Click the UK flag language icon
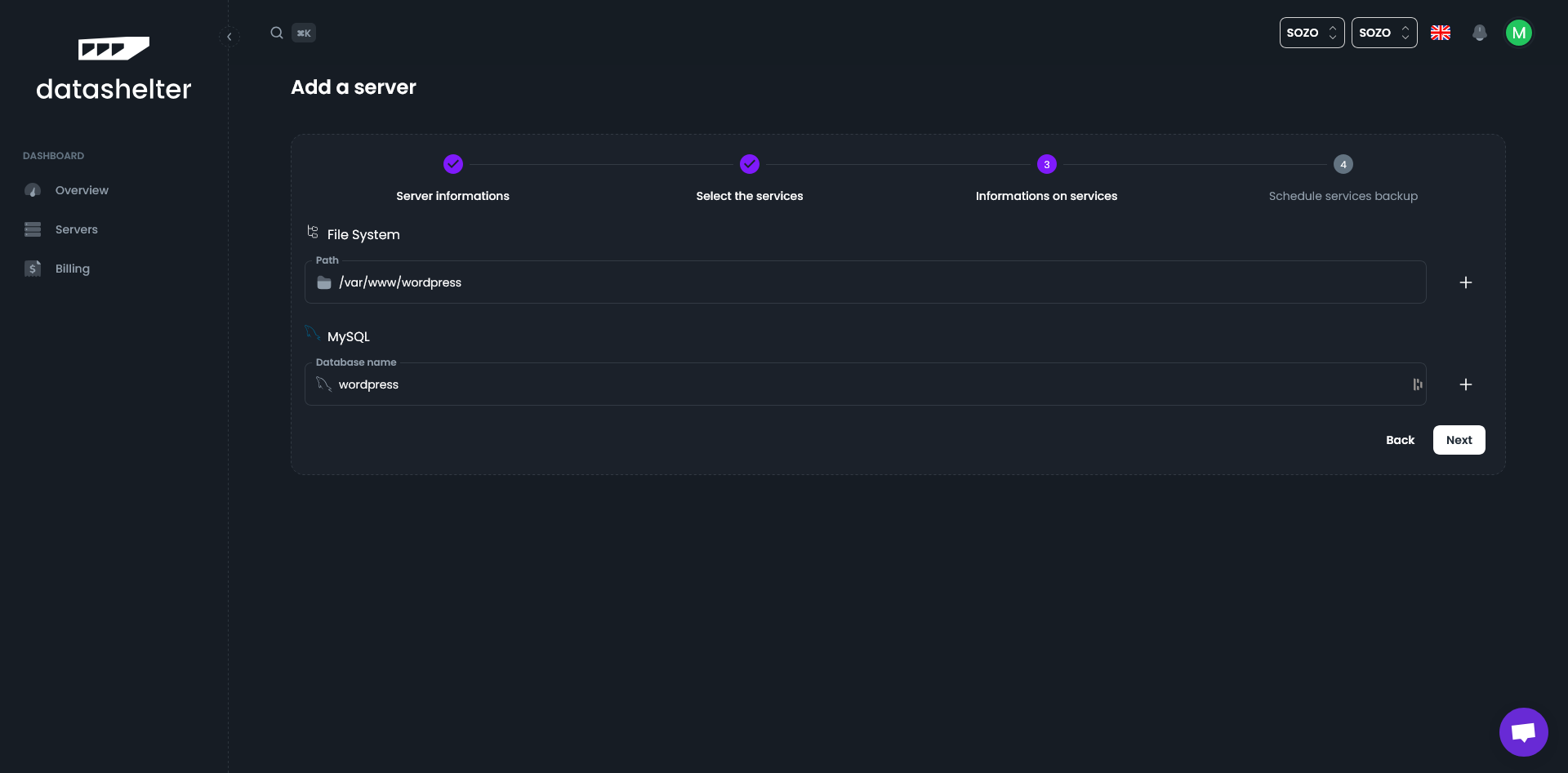The width and height of the screenshot is (1568, 773). click(1441, 33)
